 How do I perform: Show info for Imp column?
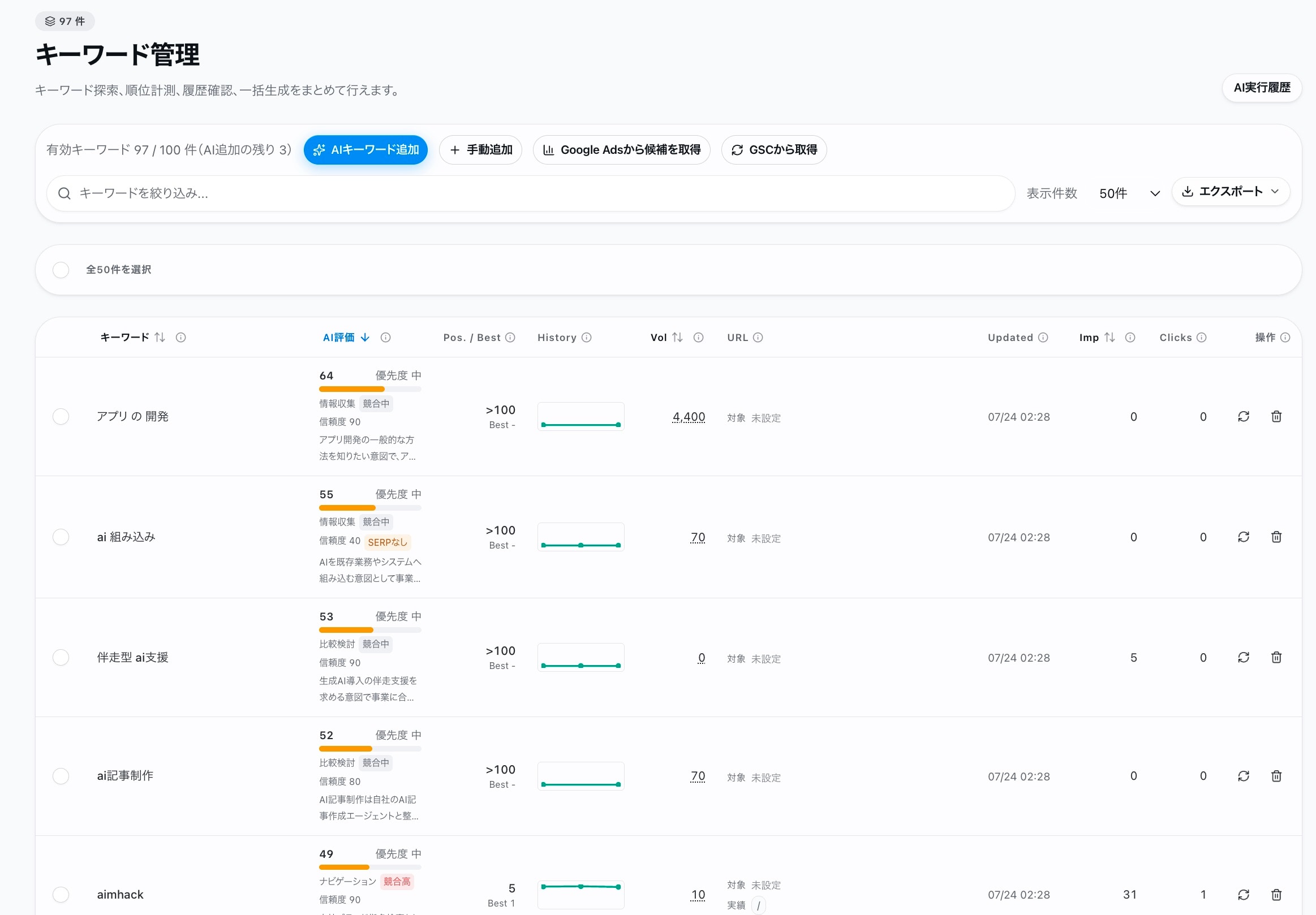[x=1130, y=338]
